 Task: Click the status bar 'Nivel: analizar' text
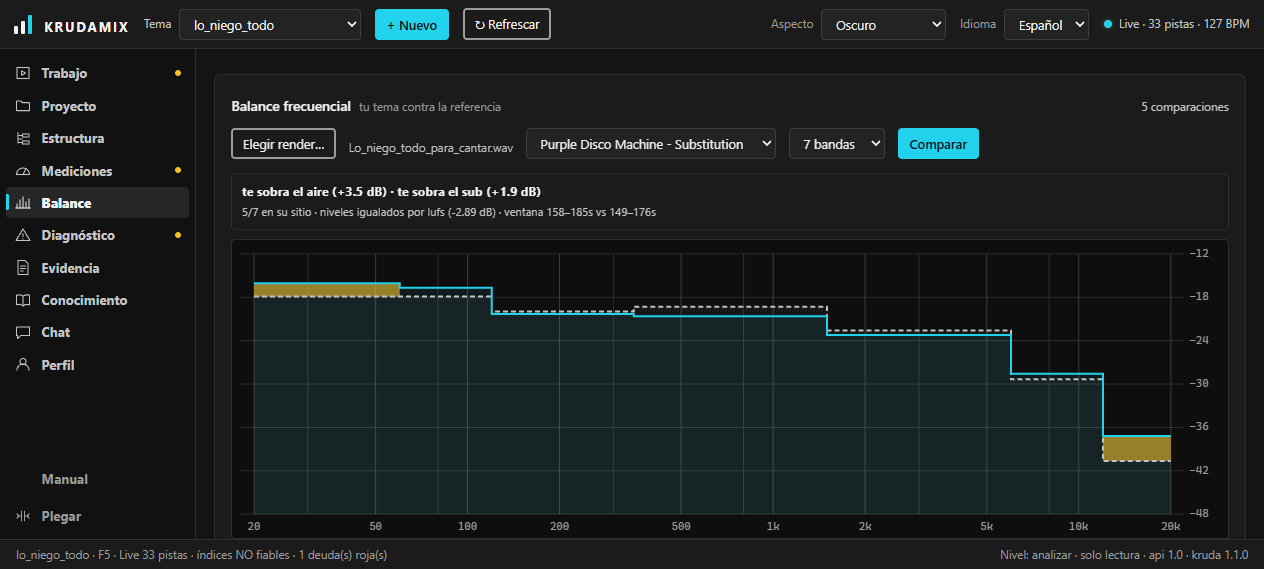click(x=1038, y=554)
